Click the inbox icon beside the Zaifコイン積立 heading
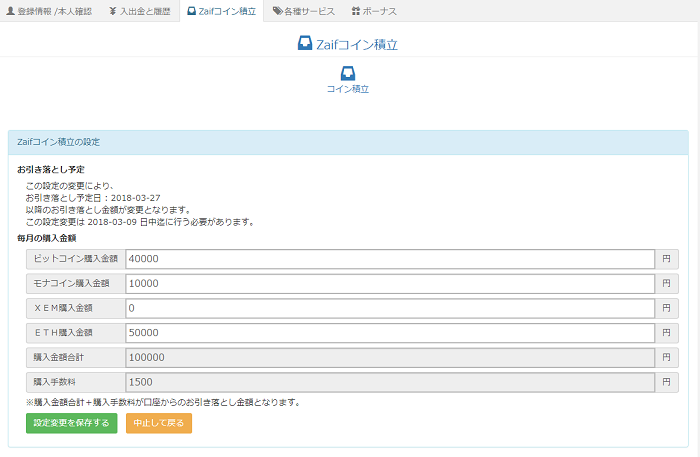Image resolution: width=700 pixels, height=457 pixels. click(x=306, y=44)
